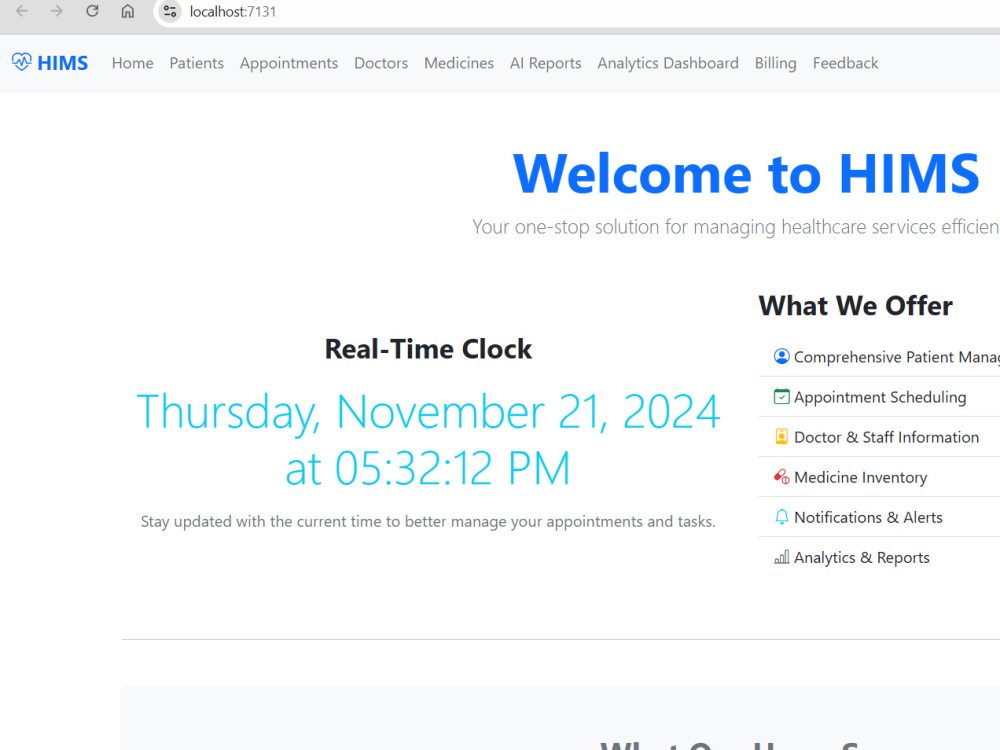
Task: Click 'Stay updated with the current time' caption
Action: [x=428, y=522]
